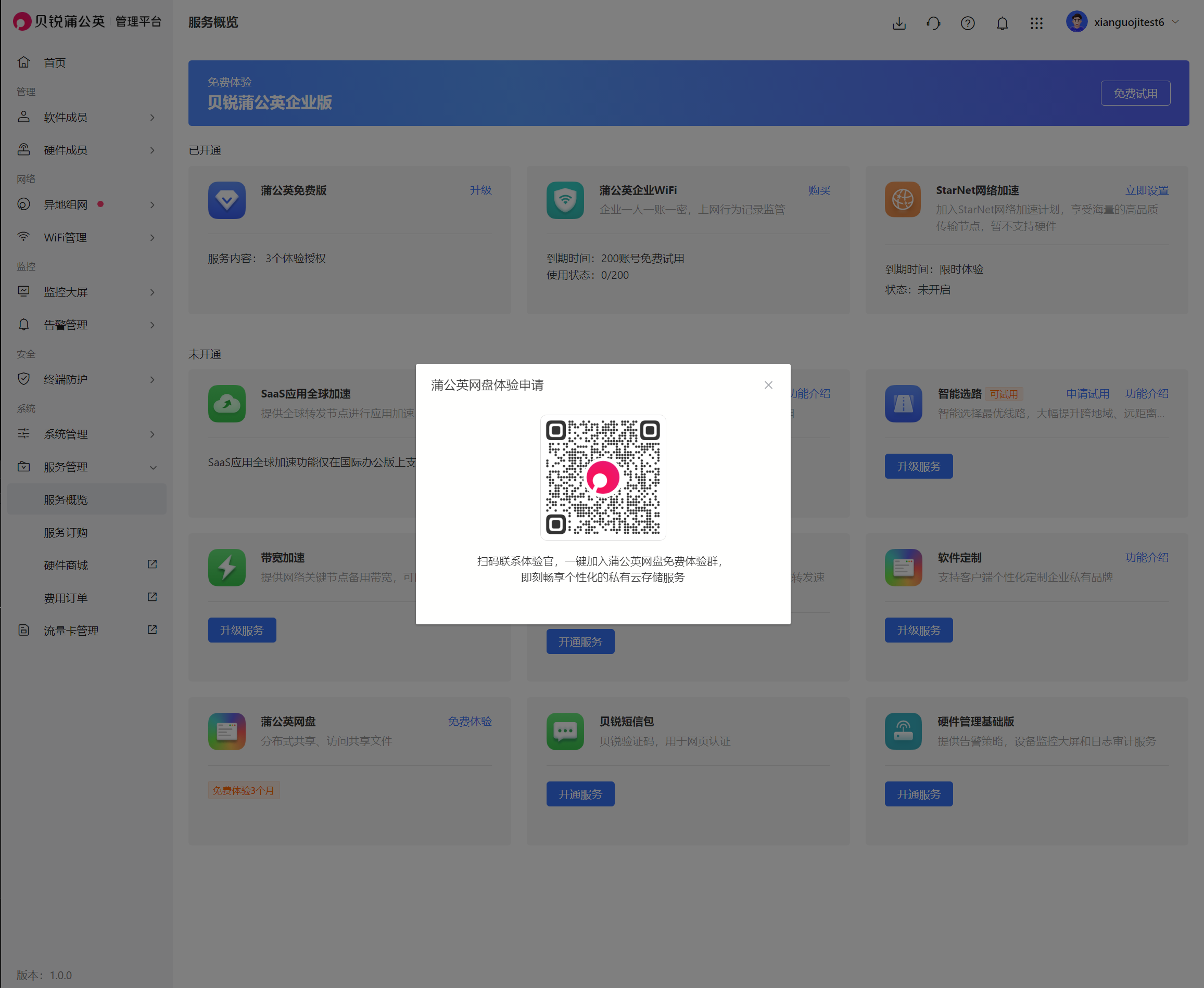1204x988 pixels.
Task: Collapse 服务管理 section chevron
Action: (153, 467)
